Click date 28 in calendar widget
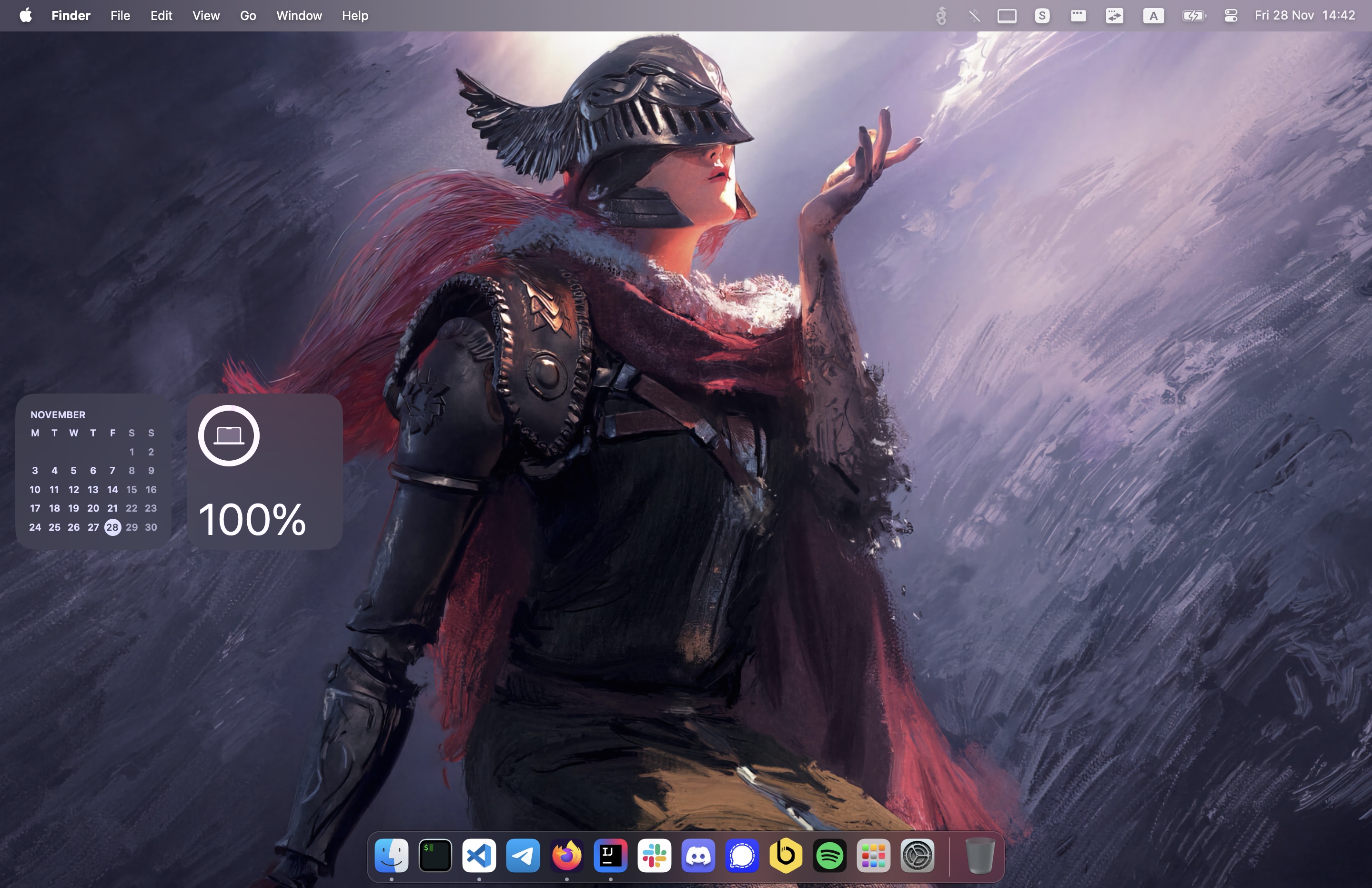This screenshot has height=888, width=1372. pyautogui.click(x=112, y=527)
